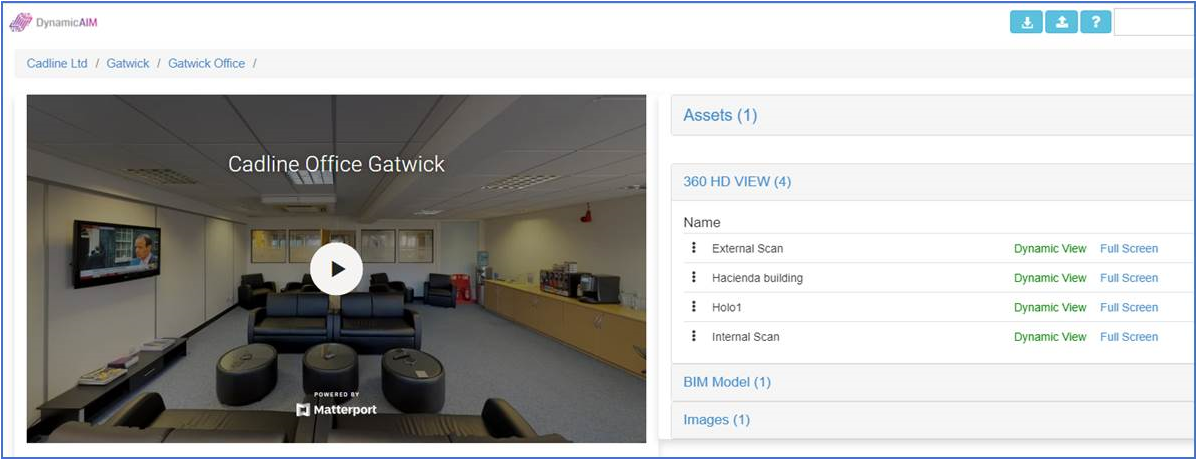Expand the Images (1) section
The image size is (1199, 461).
click(716, 420)
